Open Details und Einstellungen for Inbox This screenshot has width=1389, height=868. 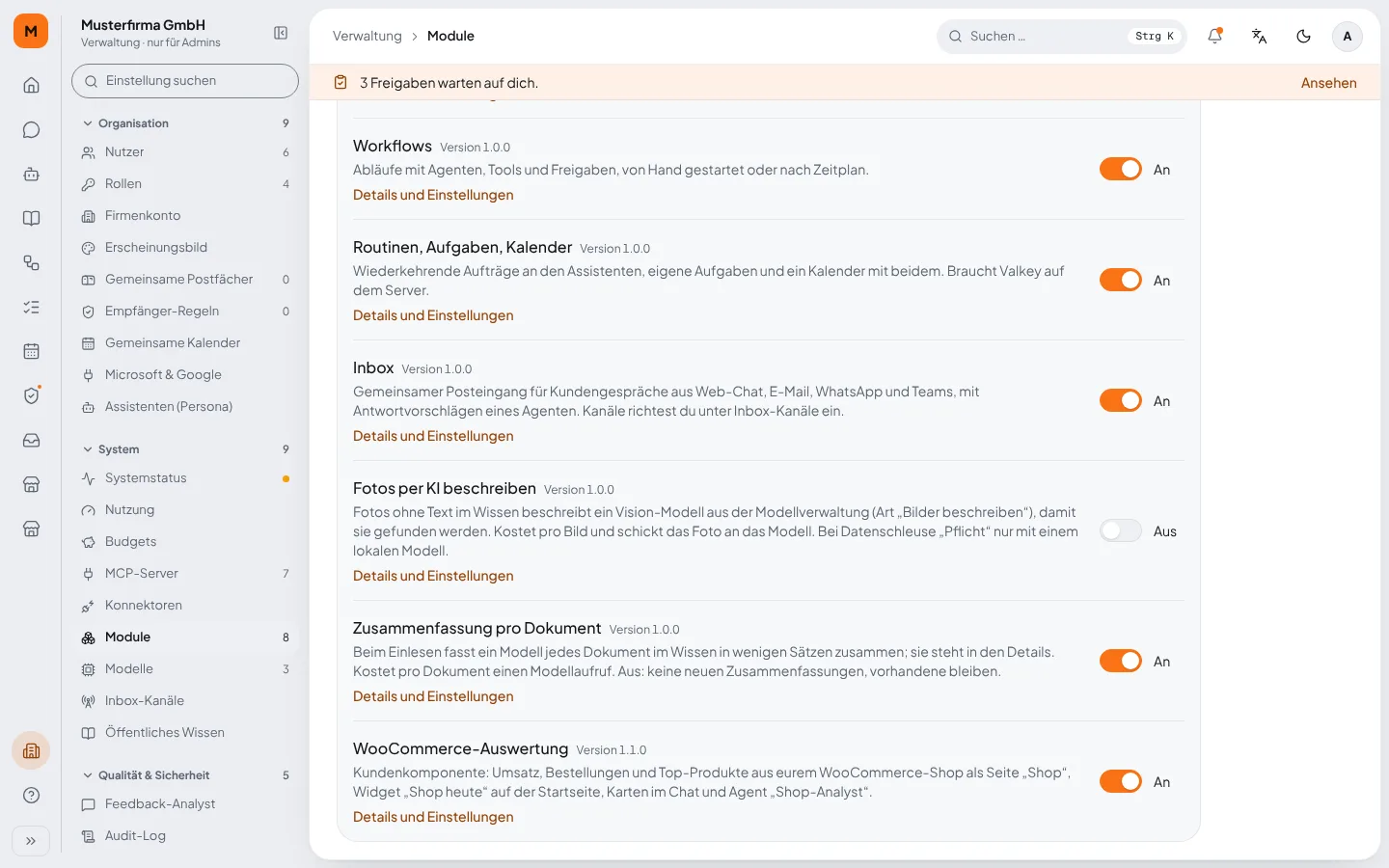tap(433, 436)
